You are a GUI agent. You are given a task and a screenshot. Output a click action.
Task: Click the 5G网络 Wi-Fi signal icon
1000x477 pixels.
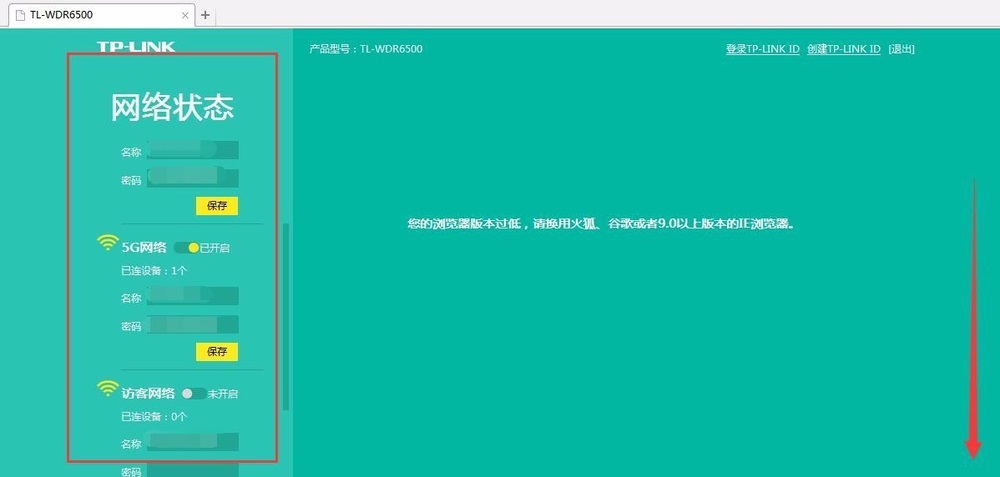coord(107,243)
